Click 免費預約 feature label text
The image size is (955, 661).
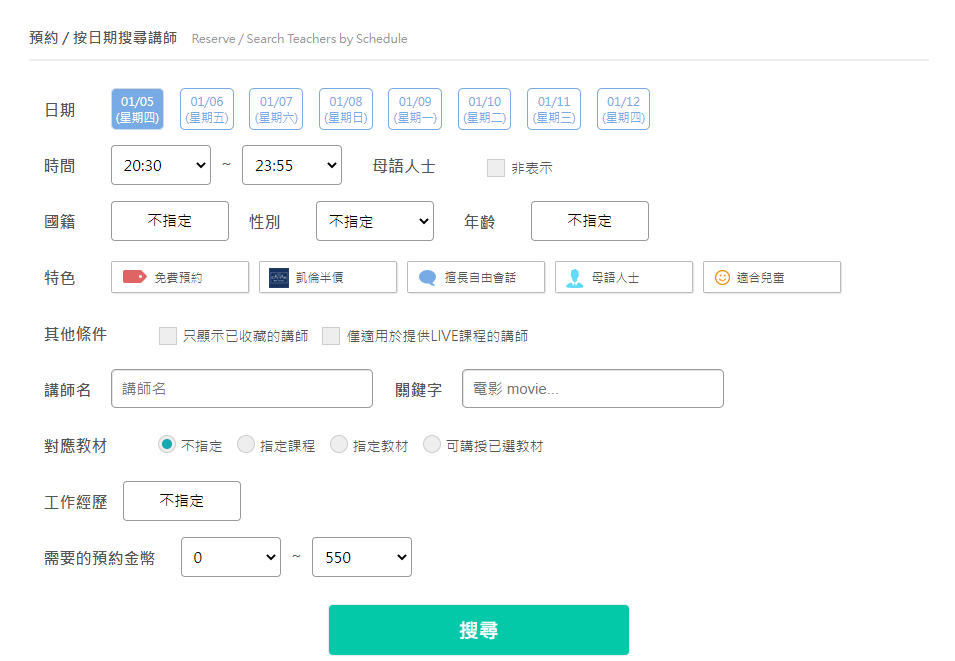tap(178, 278)
